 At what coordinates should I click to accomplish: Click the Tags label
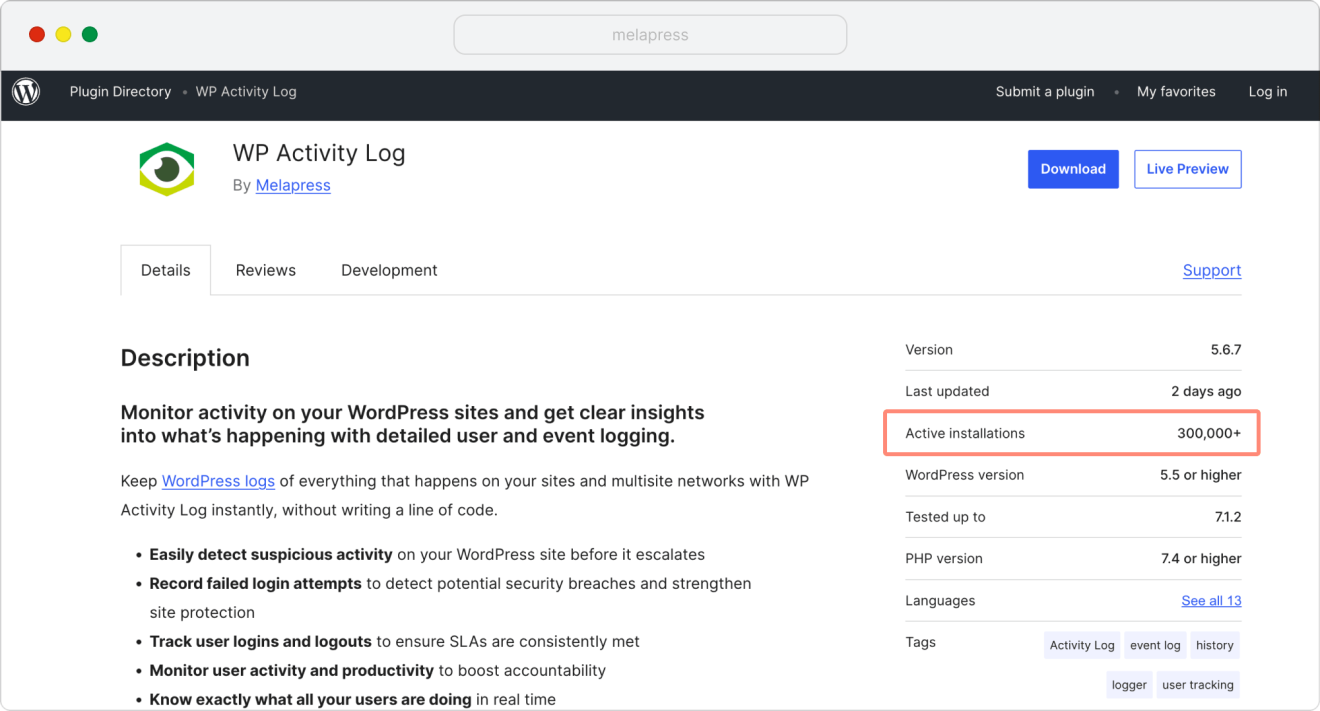[920, 643]
